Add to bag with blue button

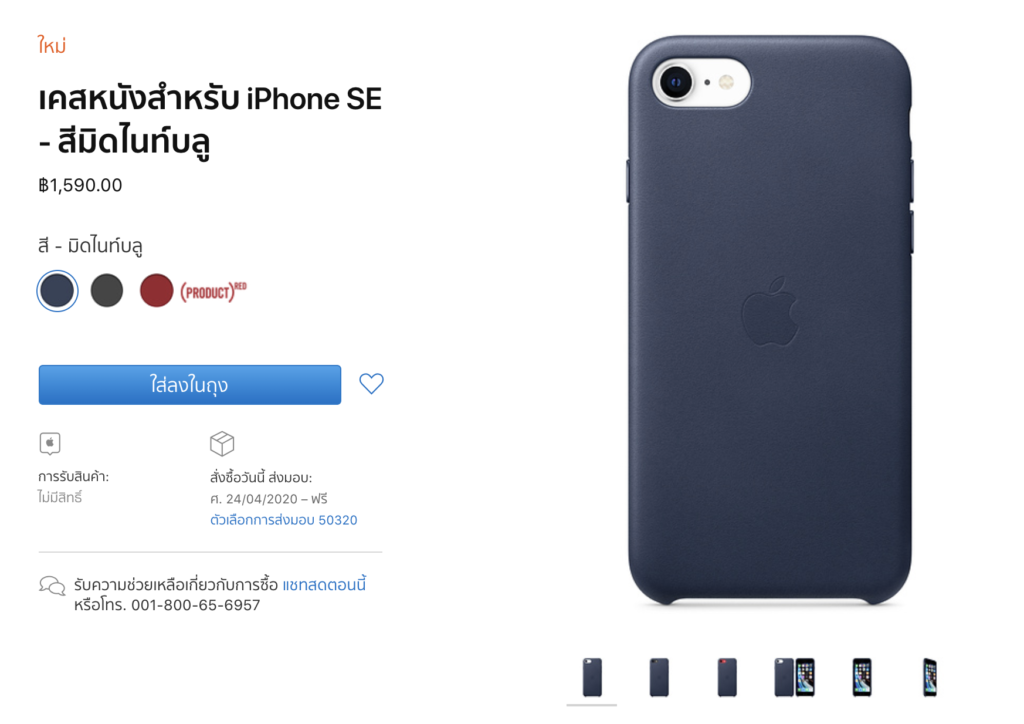[x=189, y=385]
